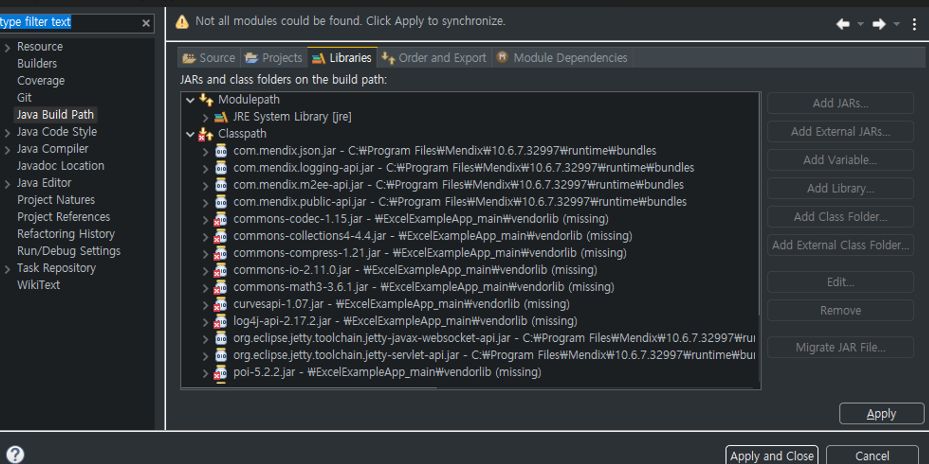
Task: Select Java Build Path in the tree
Action: click(x=55, y=114)
